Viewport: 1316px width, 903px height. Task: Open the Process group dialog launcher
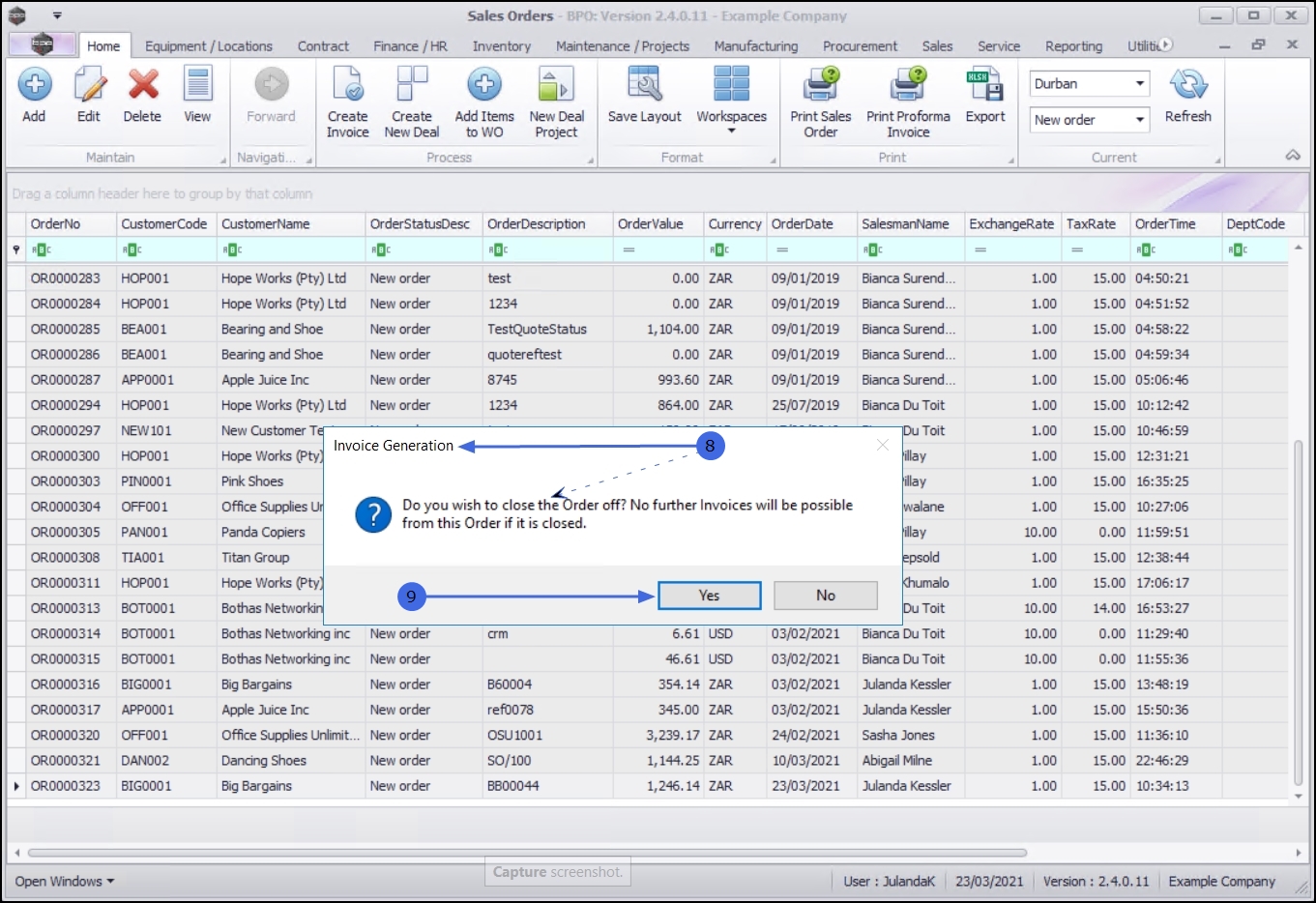[x=591, y=160]
